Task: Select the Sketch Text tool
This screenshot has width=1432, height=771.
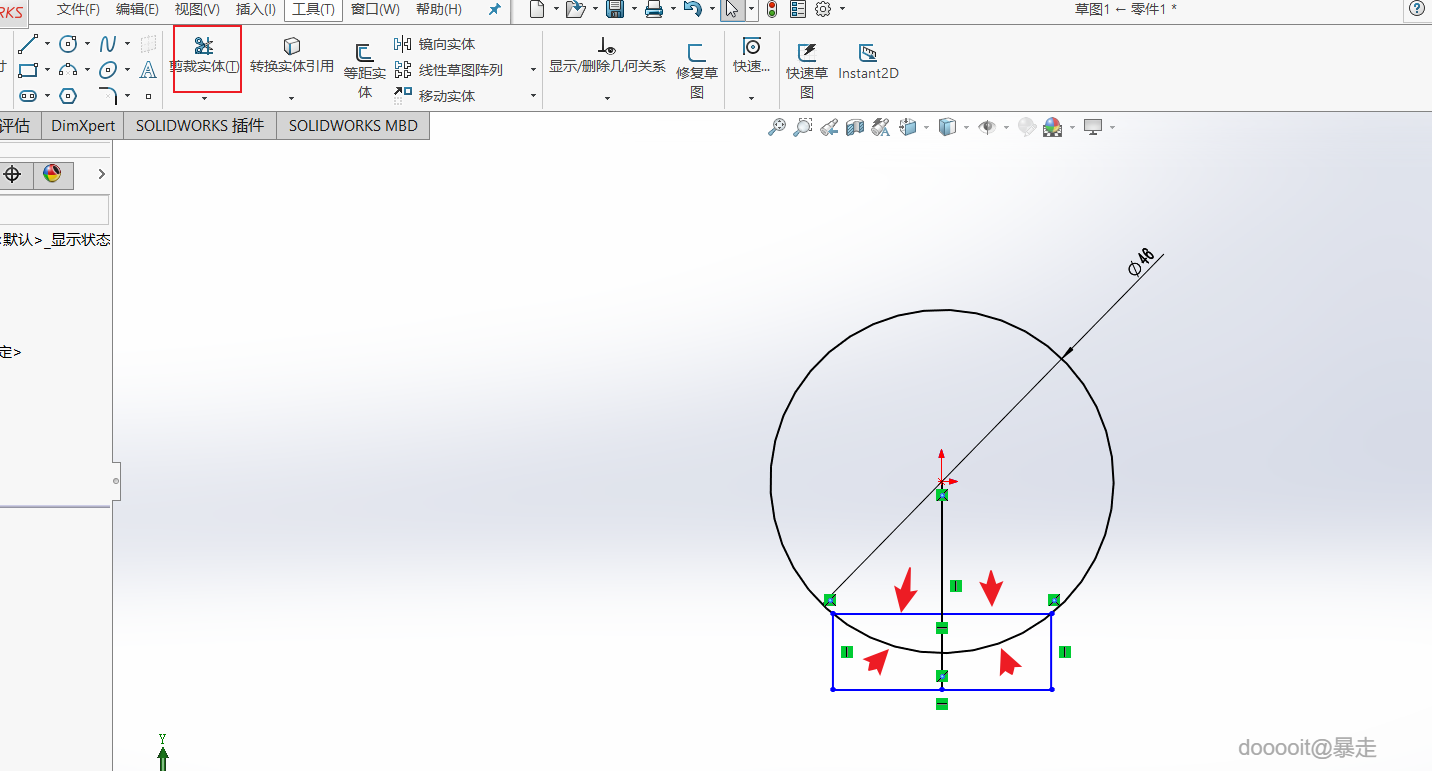Action: coord(148,70)
